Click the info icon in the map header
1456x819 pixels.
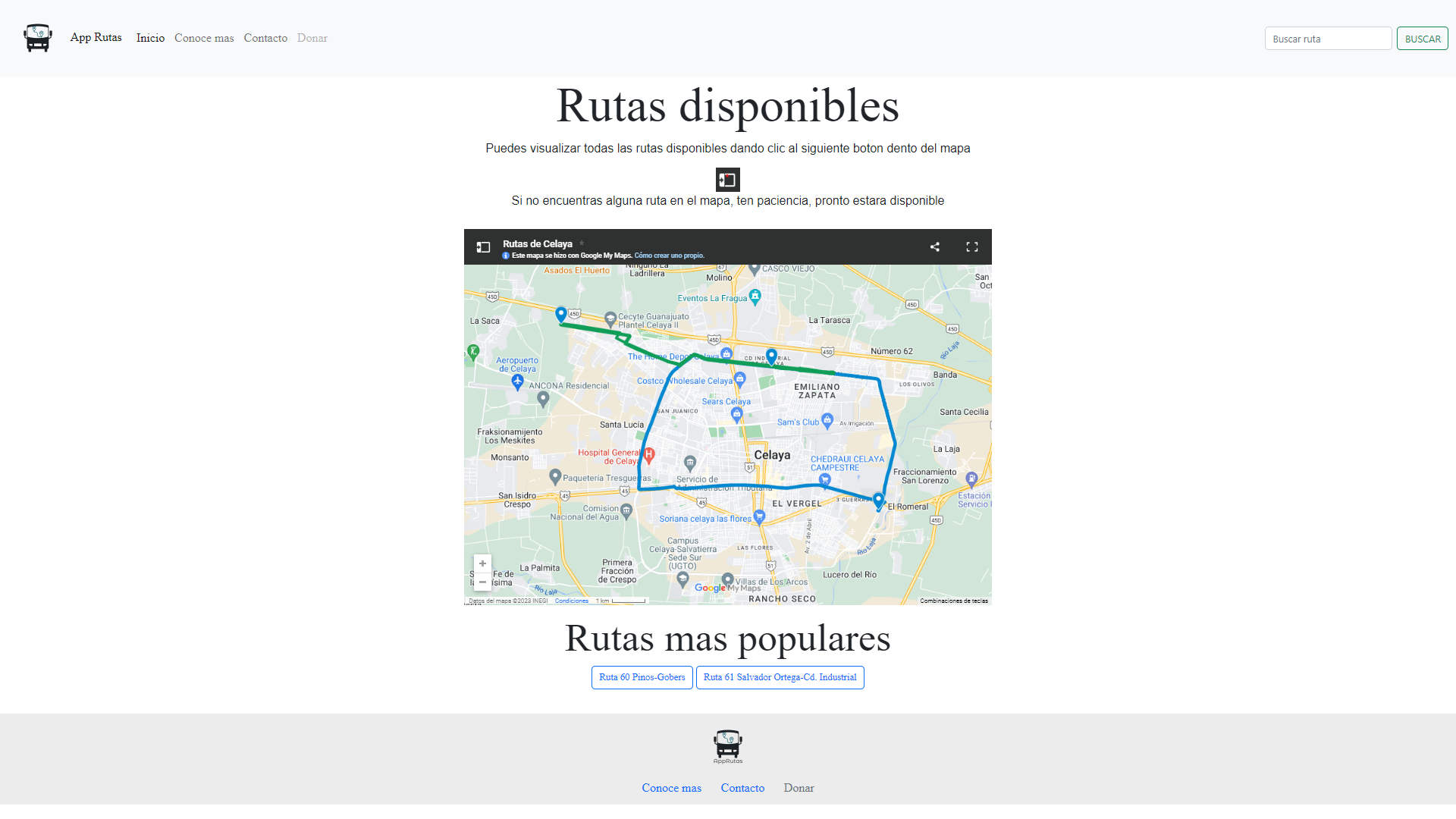coord(505,256)
